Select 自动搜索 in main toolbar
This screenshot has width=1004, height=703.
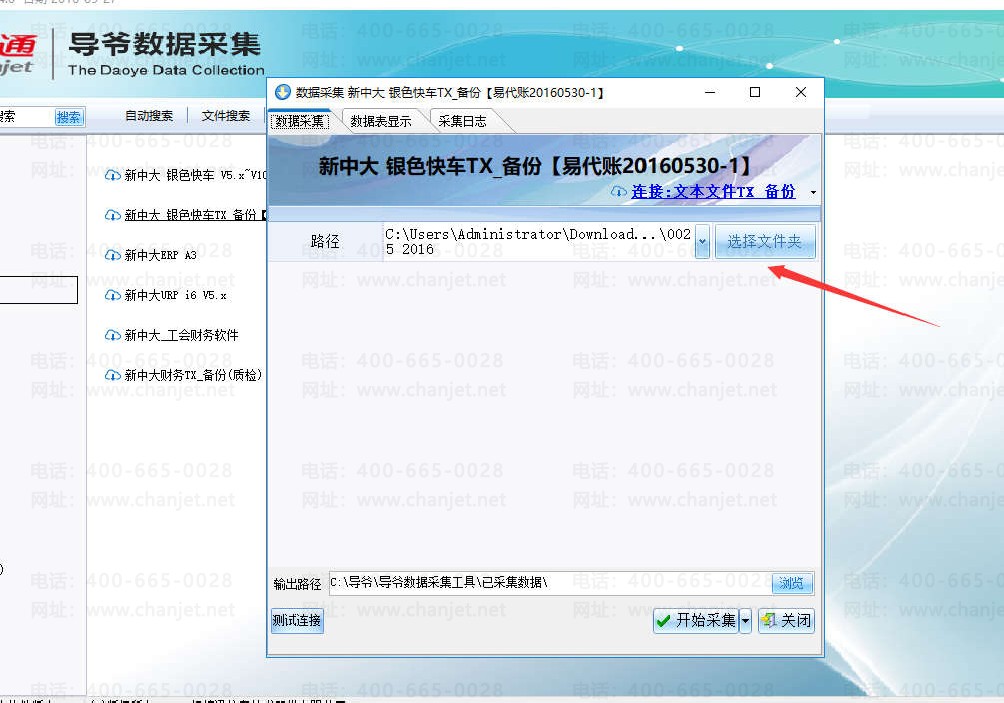tap(149, 115)
